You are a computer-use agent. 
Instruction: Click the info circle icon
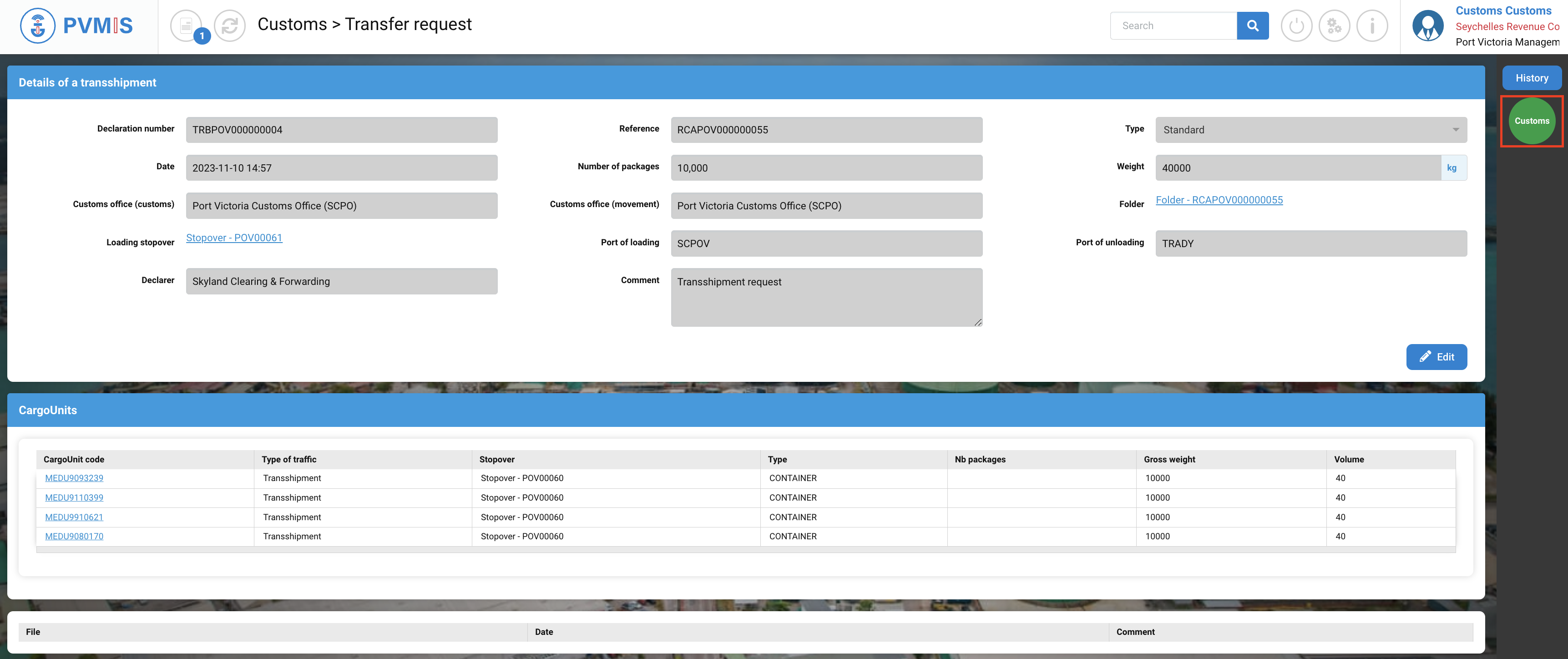(1372, 25)
